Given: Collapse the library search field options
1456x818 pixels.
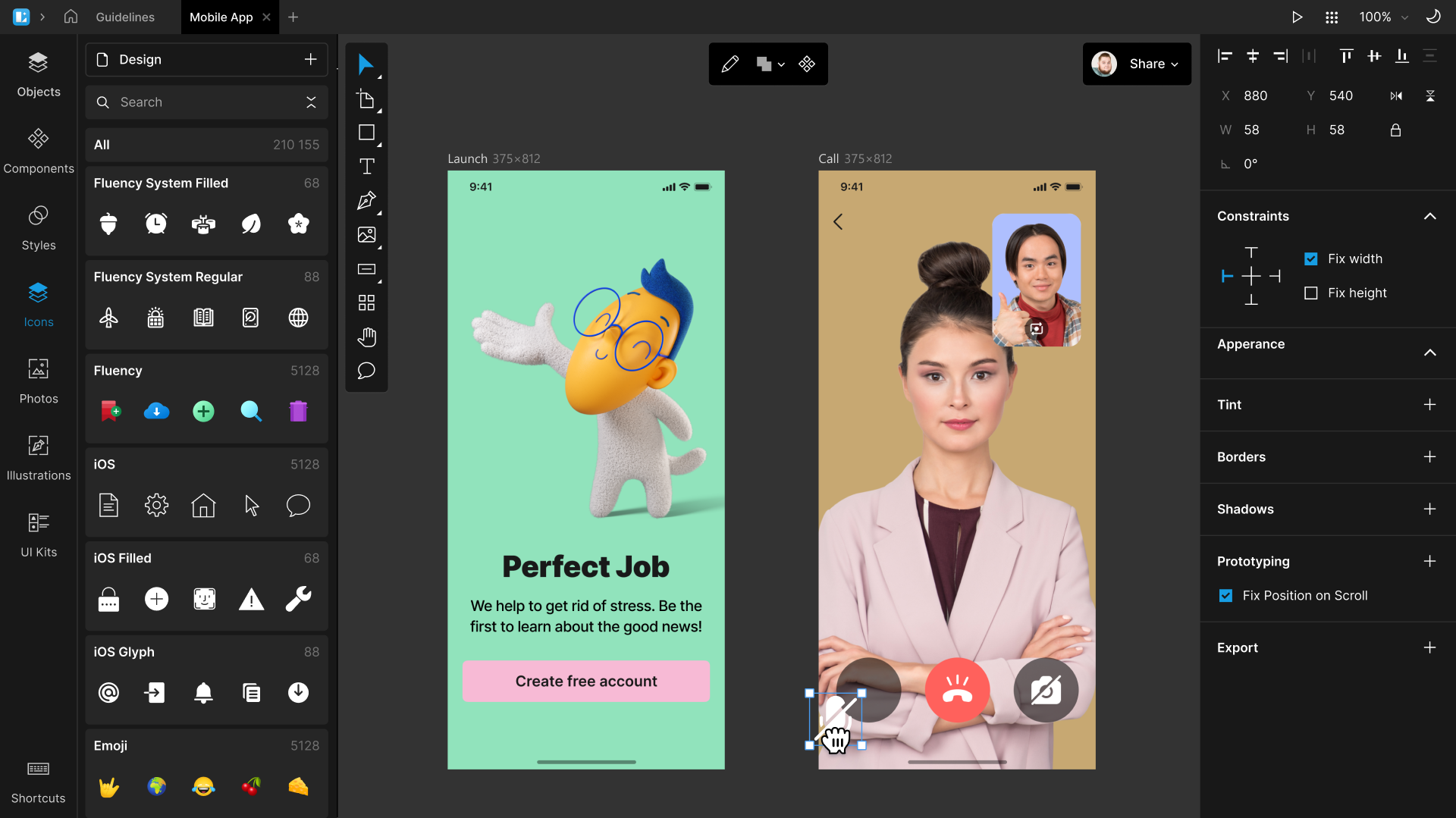Looking at the screenshot, I should click(311, 102).
